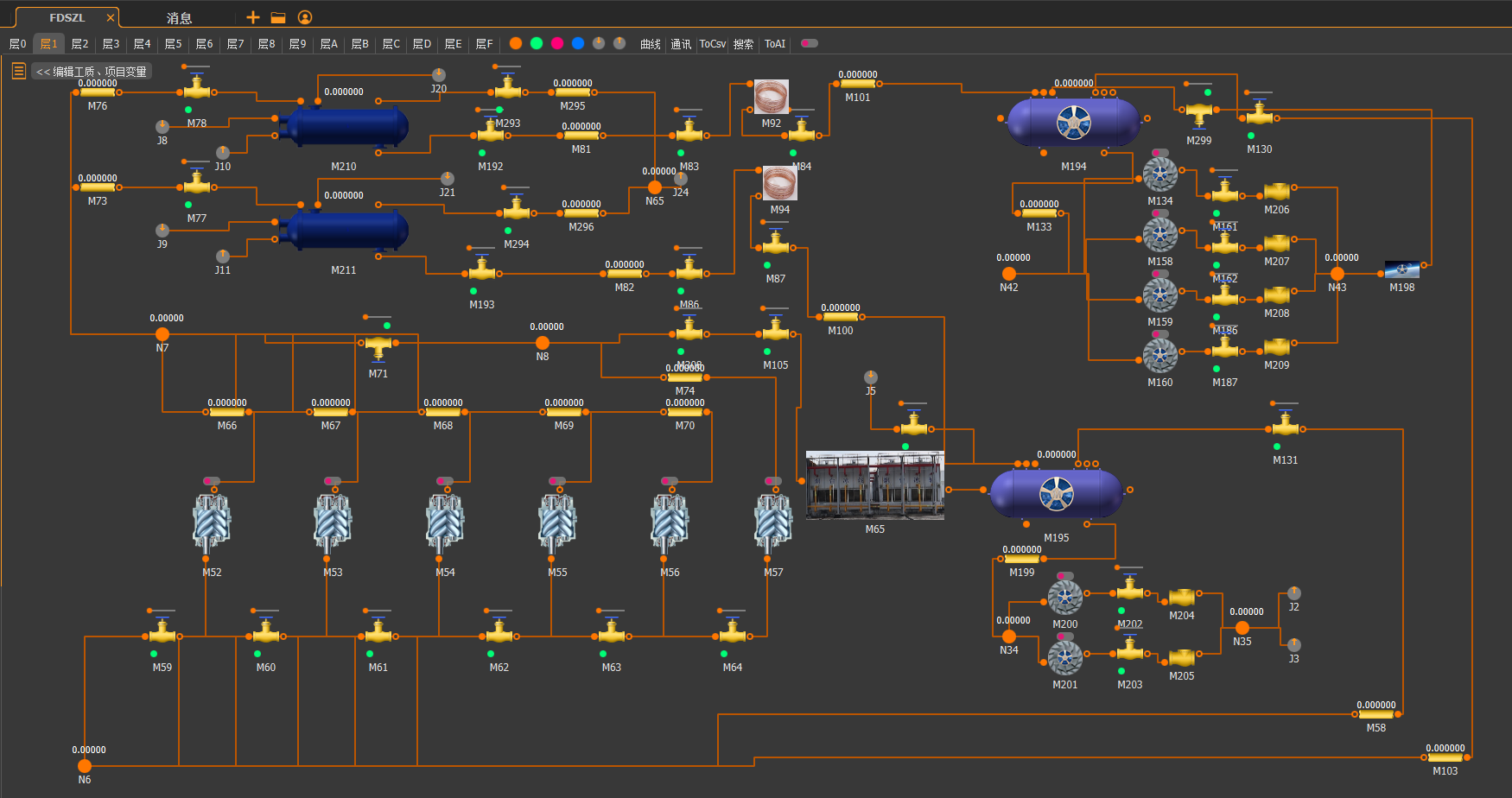Screen dimensions: 1512x798
Task: Select the M52 screw compressor icon
Action: click(212, 523)
